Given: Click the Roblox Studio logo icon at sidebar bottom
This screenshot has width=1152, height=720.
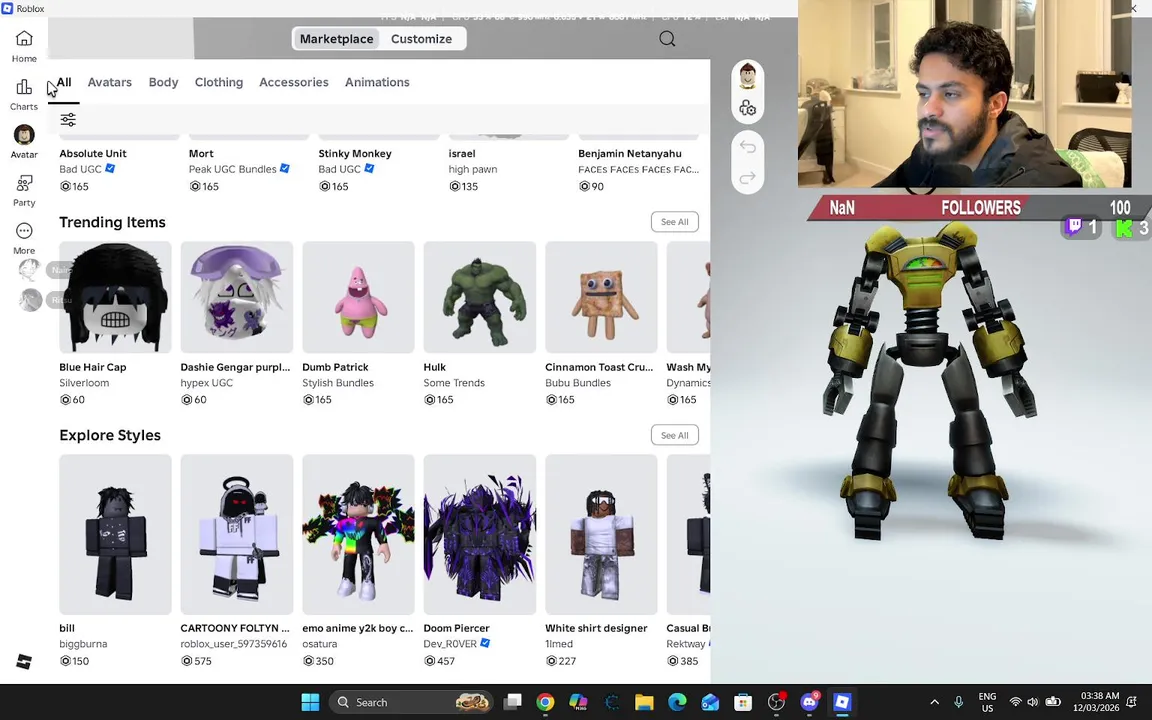Looking at the screenshot, I should pyautogui.click(x=24, y=661).
